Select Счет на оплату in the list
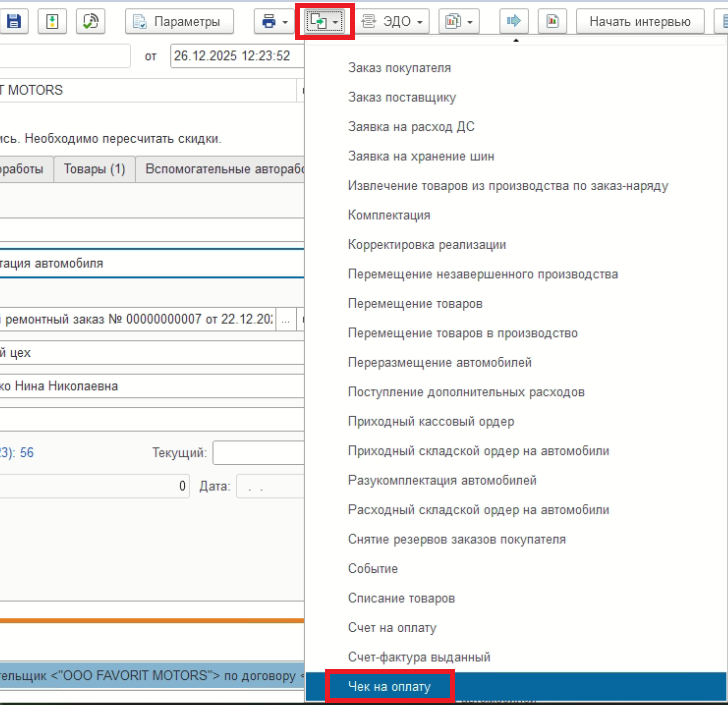This screenshot has height=705, width=728. 392,627
